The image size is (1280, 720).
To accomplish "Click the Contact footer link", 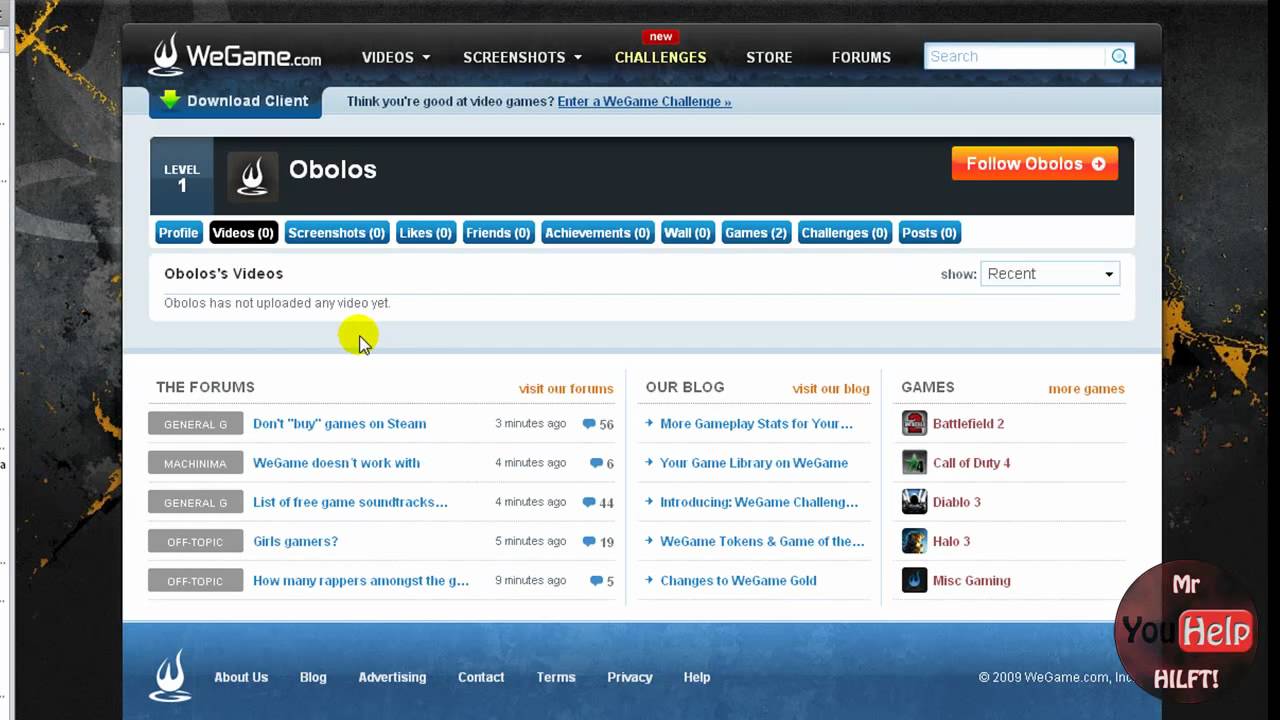I will [x=481, y=677].
